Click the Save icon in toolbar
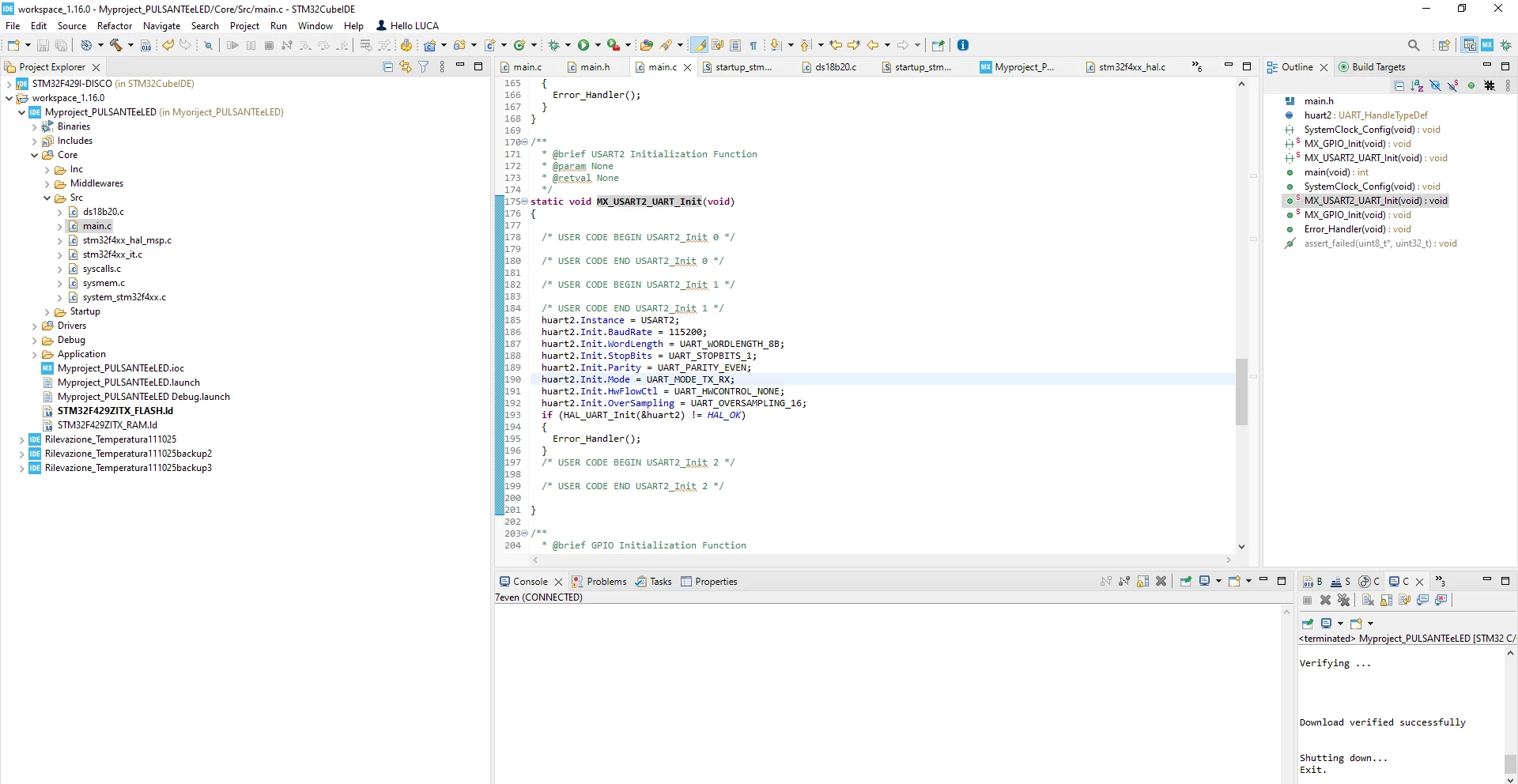This screenshot has height=784, width=1518. coord(43,45)
